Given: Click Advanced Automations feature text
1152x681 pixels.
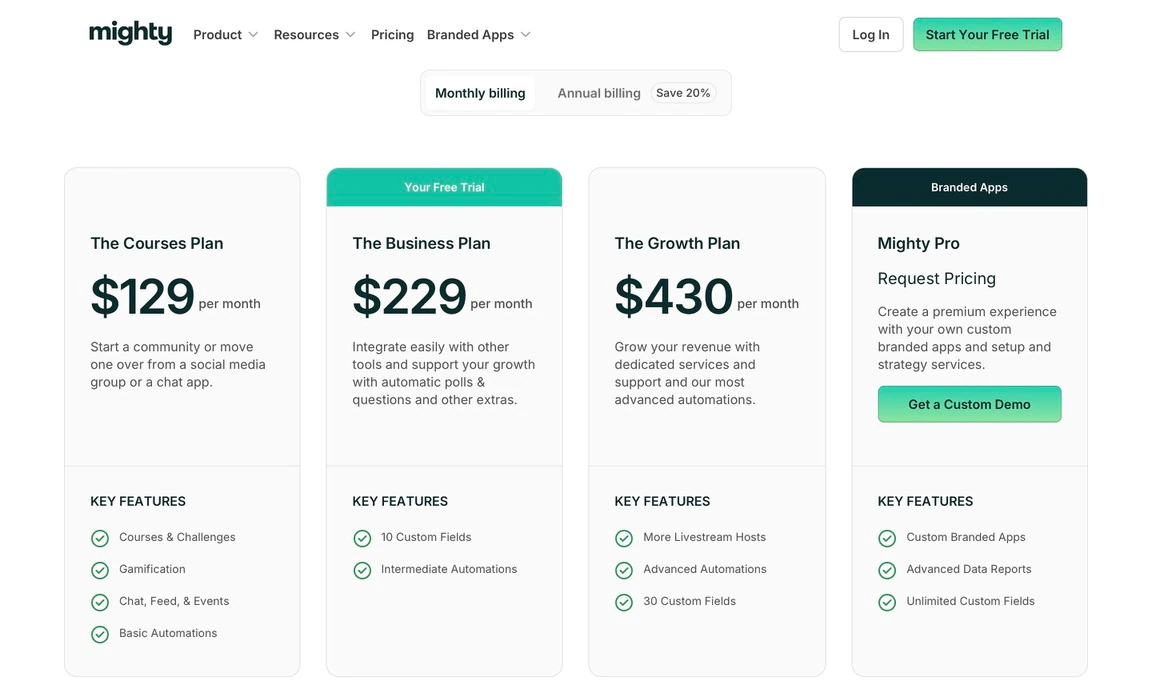Looking at the screenshot, I should (705, 569).
